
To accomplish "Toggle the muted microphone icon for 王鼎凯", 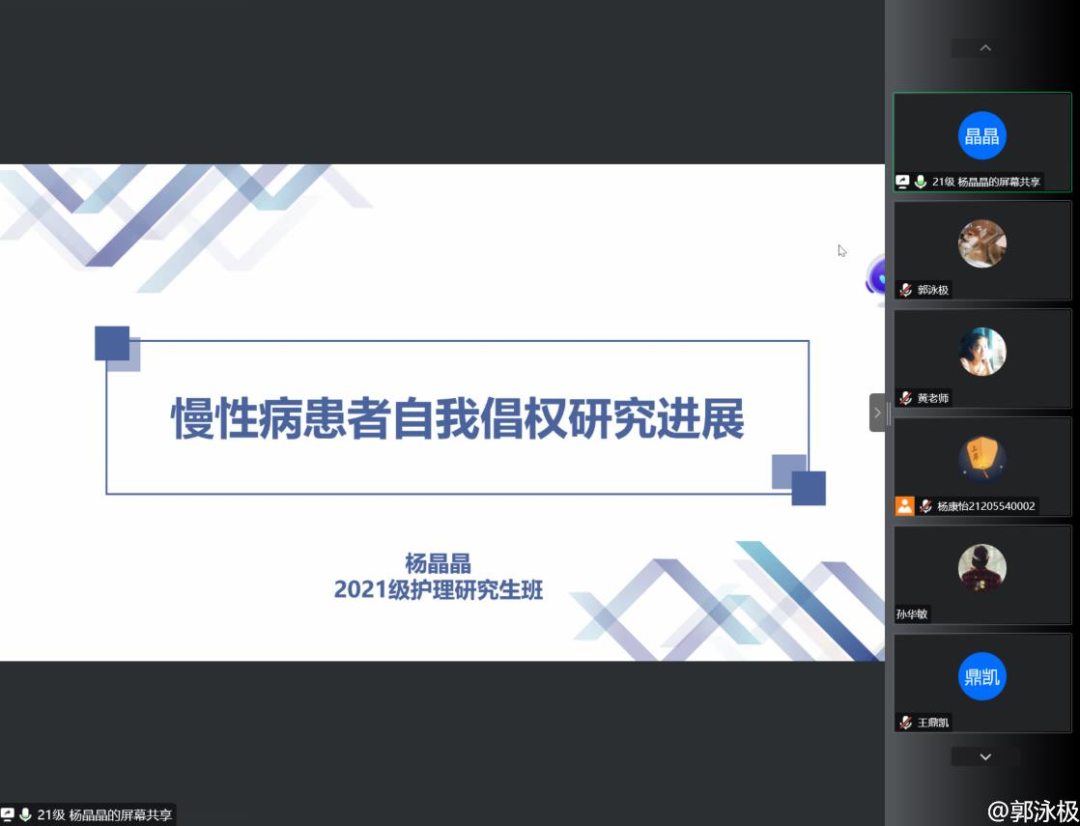I will click(906, 722).
